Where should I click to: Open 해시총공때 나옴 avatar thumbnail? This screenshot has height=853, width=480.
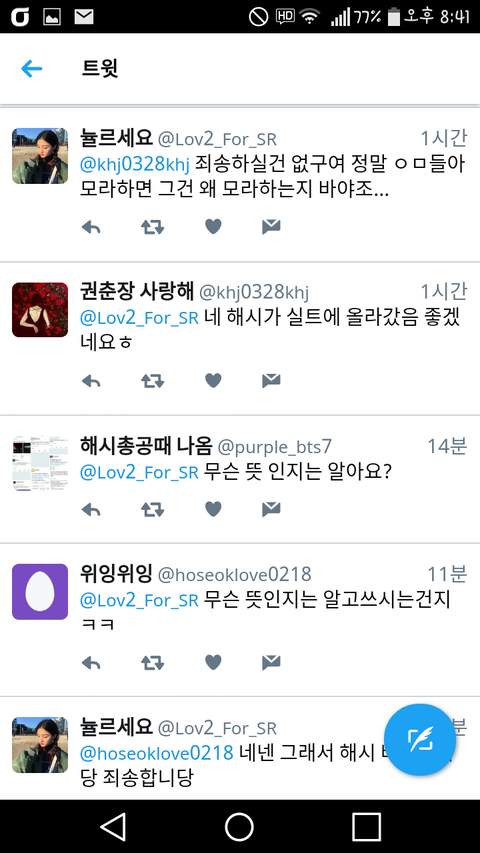tap(40, 463)
